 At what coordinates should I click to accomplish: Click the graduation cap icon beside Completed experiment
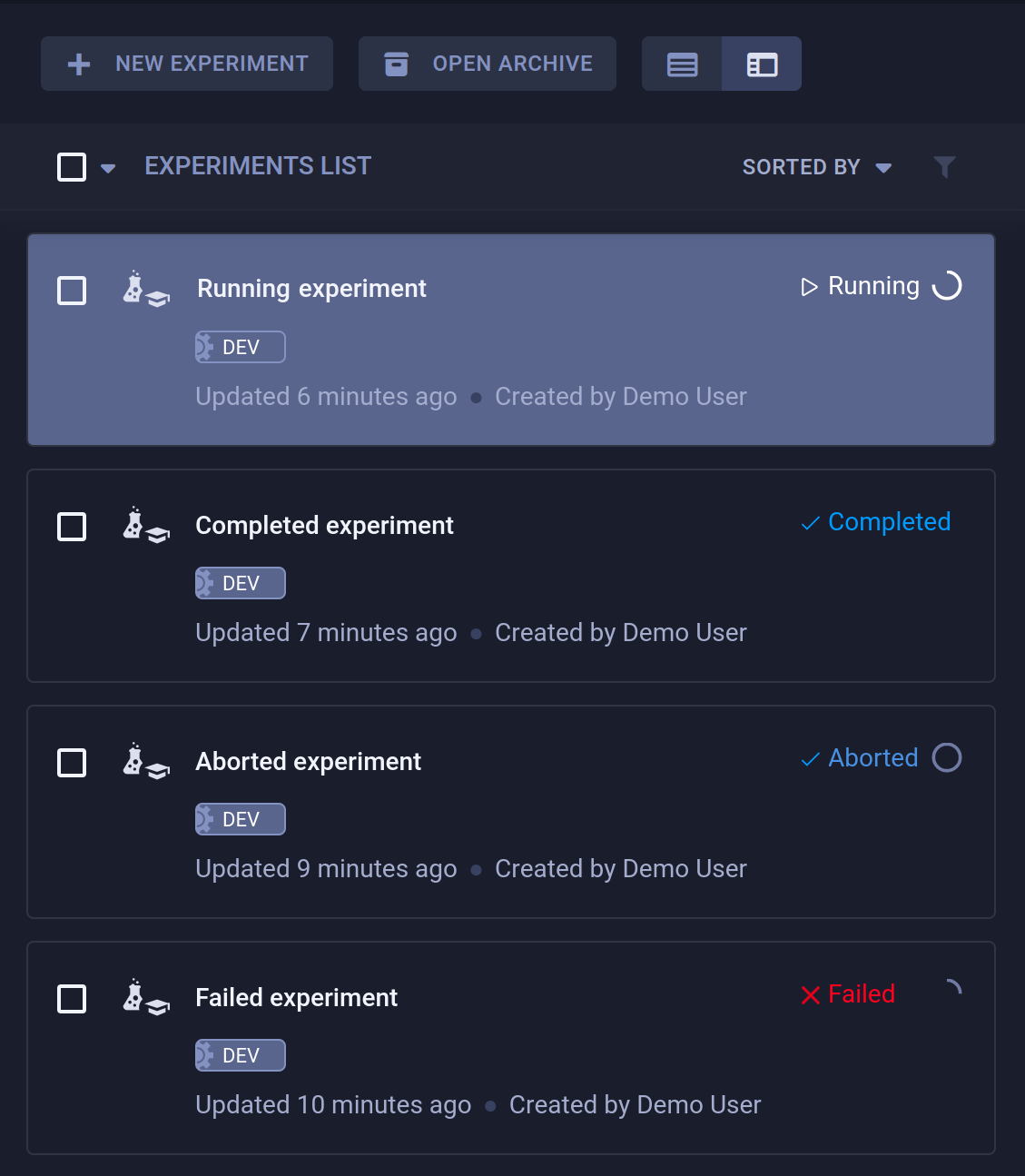156,536
